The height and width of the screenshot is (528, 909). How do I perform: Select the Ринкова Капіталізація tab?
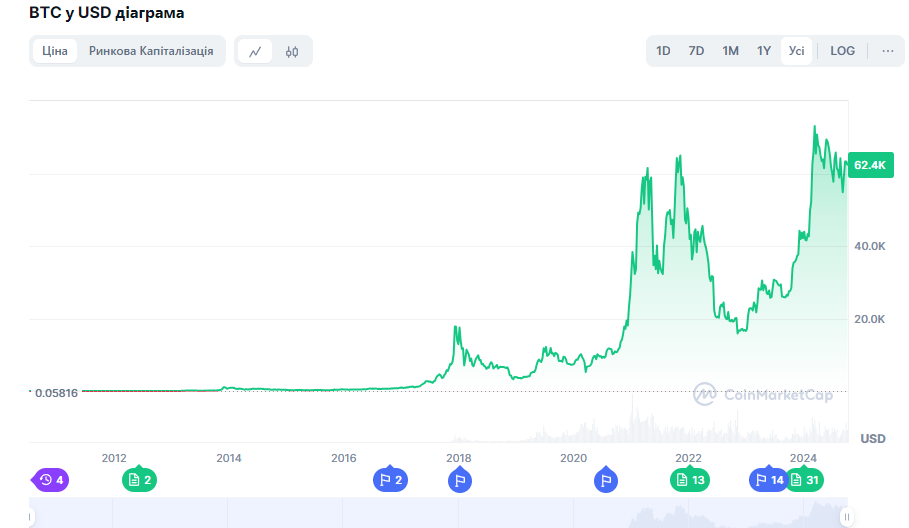(151, 51)
